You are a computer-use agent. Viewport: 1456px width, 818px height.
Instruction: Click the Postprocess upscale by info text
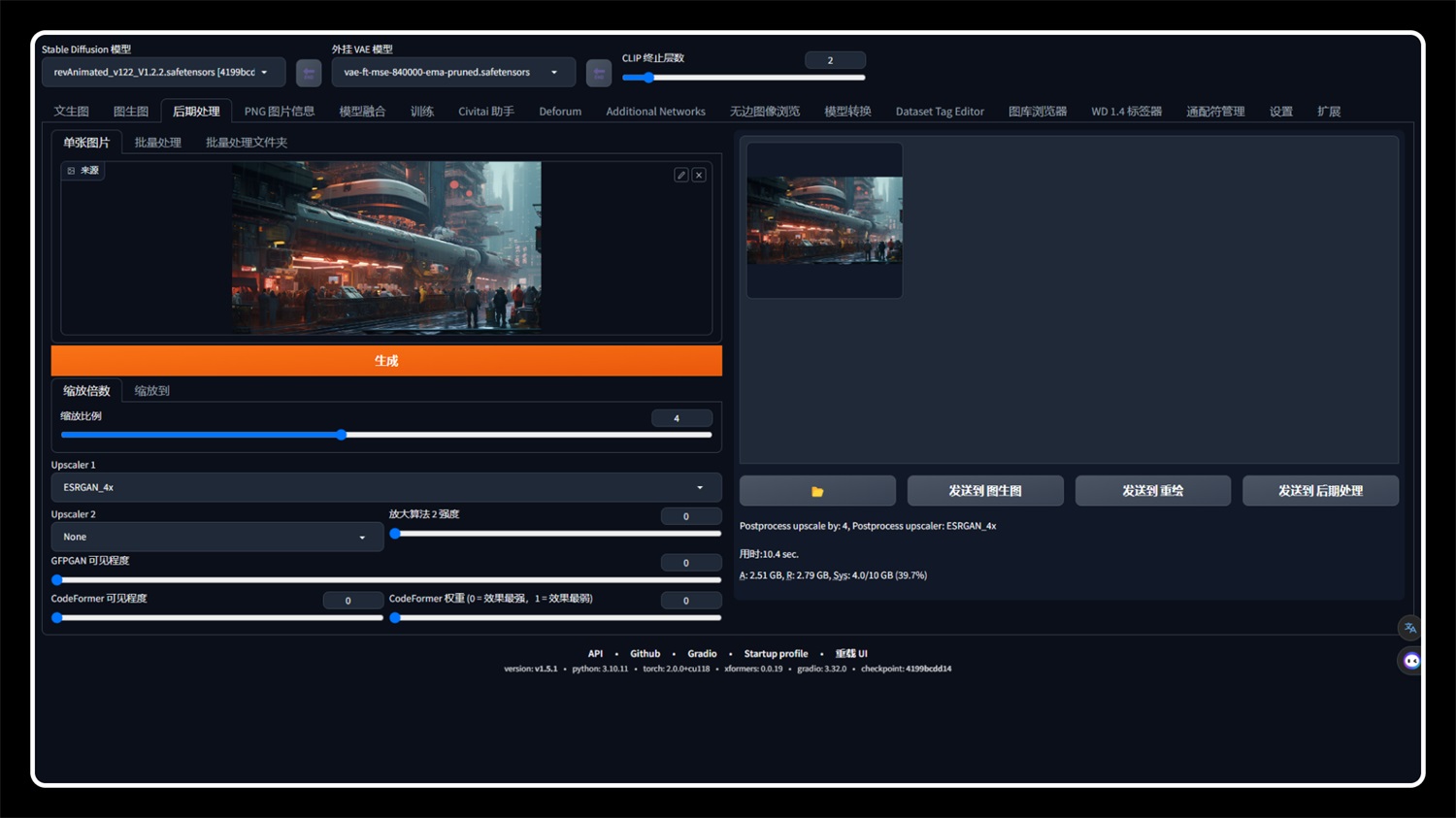pos(868,526)
